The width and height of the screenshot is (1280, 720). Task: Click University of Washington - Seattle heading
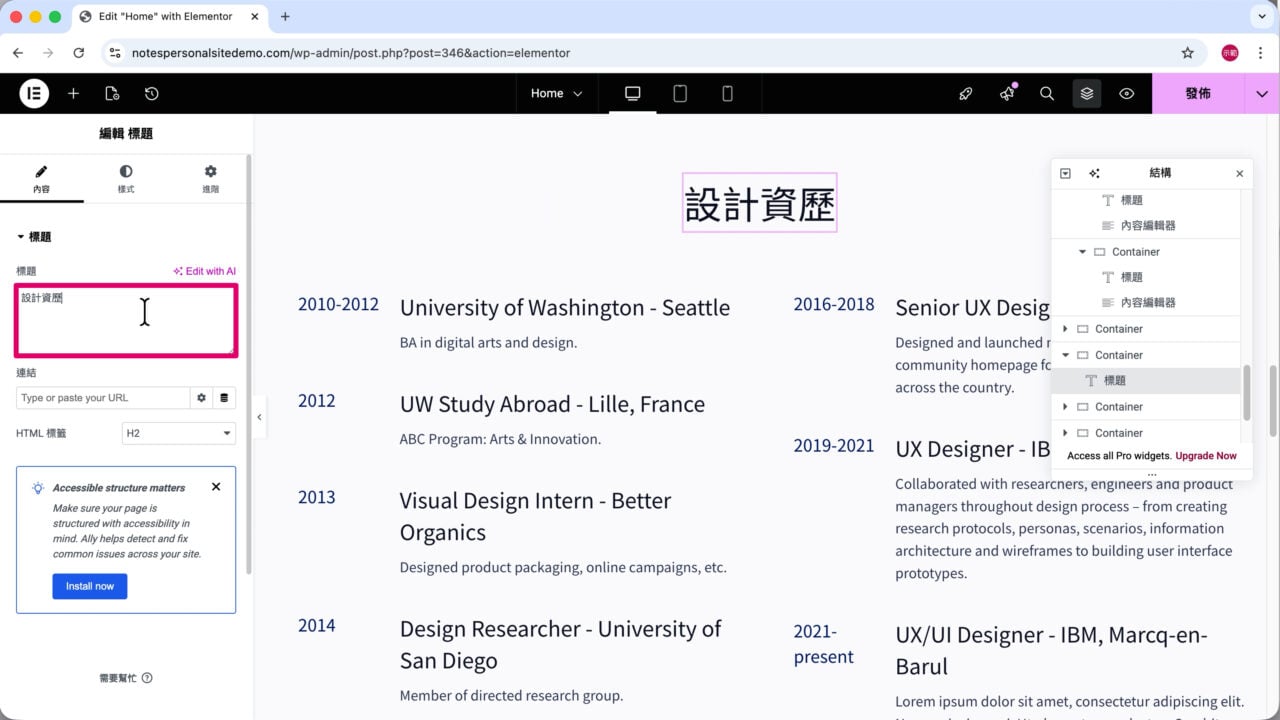565,307
